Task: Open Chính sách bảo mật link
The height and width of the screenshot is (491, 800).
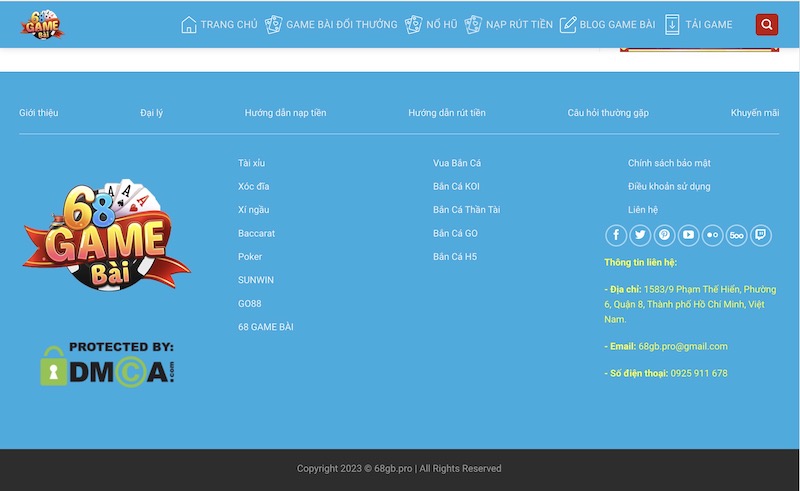Action: (x=669, y=163)
